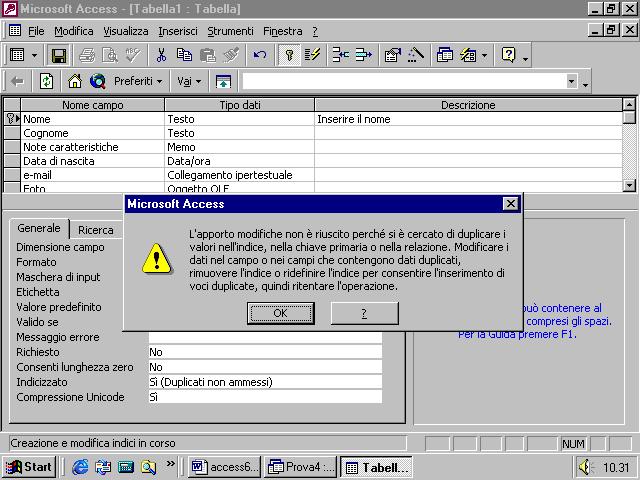Viewport: 640px width, 480px height.
Task: Switch to the Ricerca tab
Action: coord(96,230)
